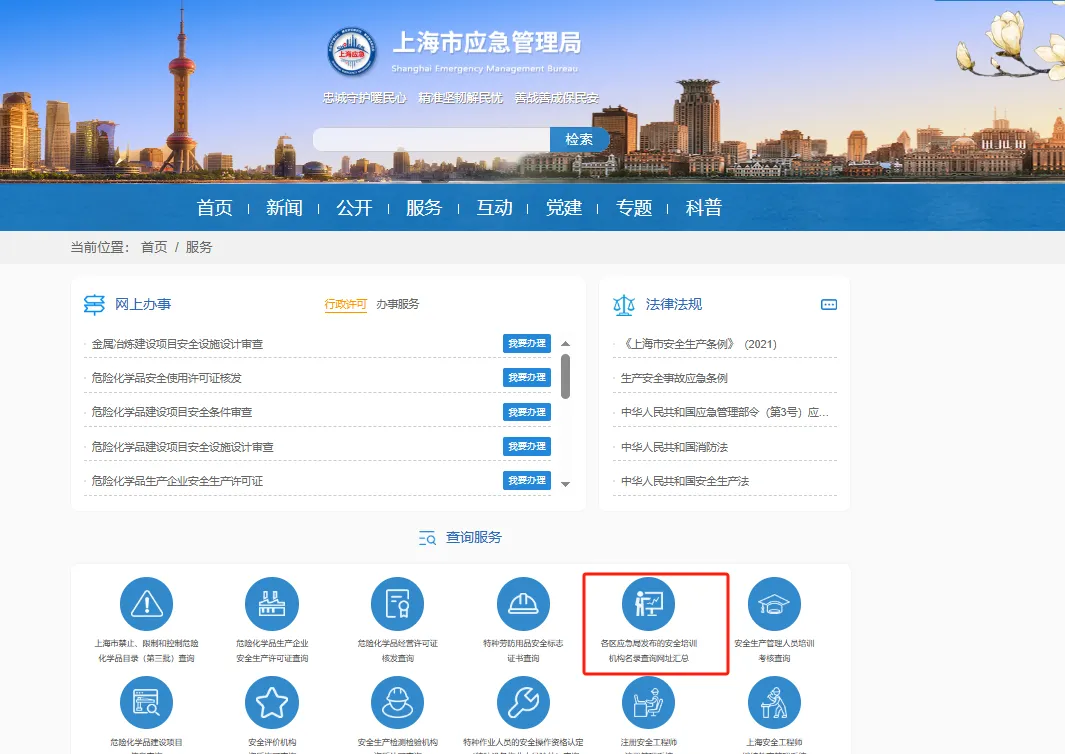Open the 安全评价机构 star icon

[272, 703]
